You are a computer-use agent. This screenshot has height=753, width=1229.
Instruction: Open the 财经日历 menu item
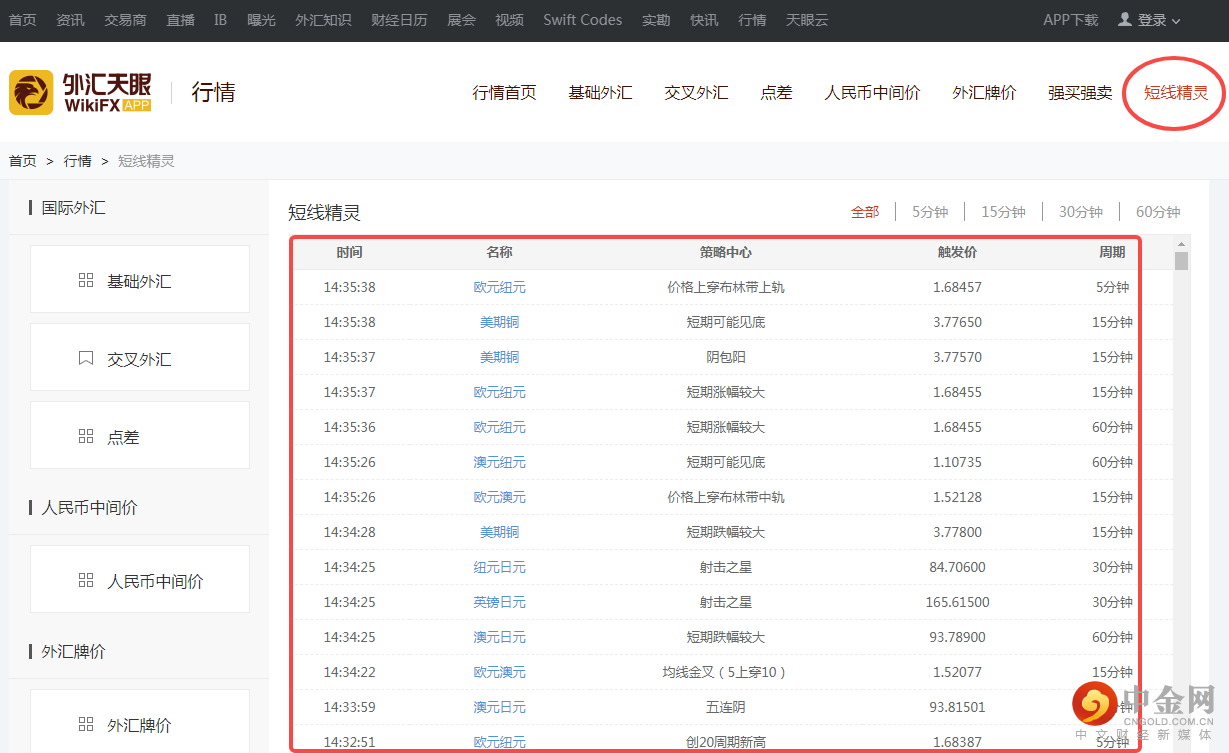click(399, 19)
